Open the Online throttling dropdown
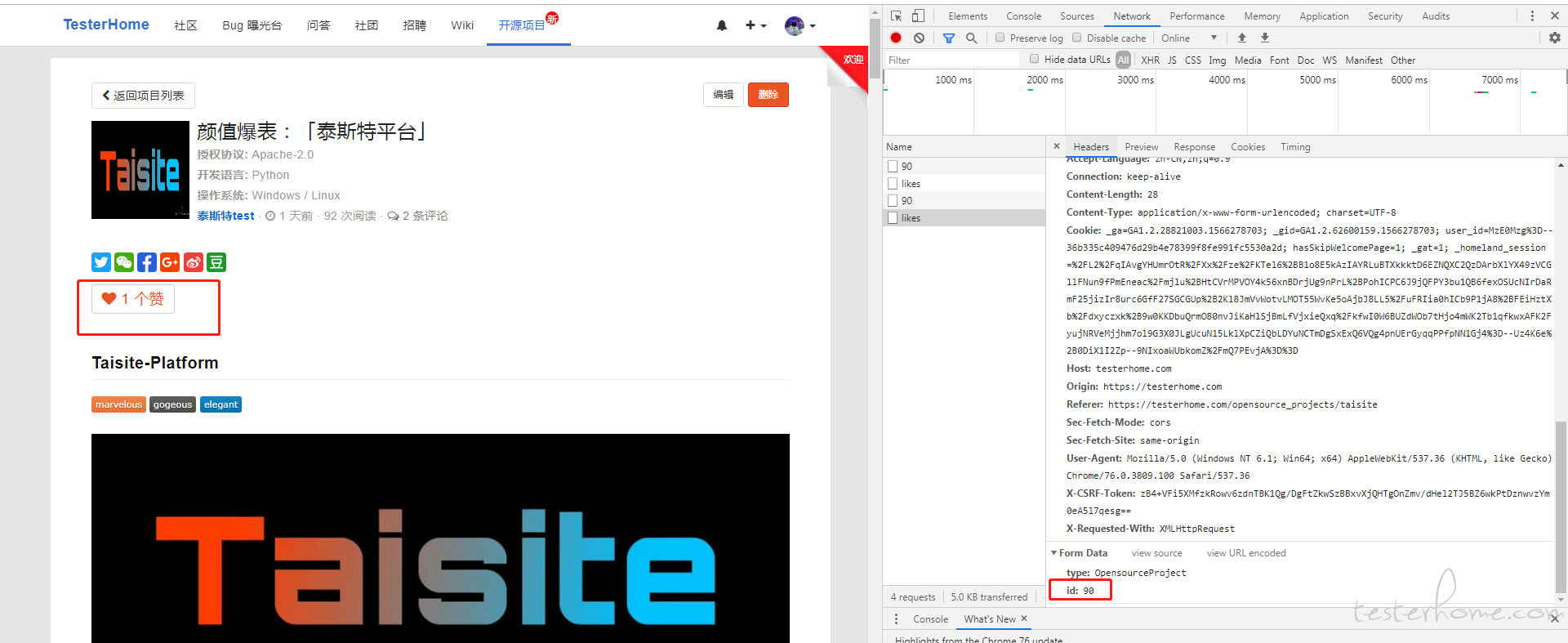 point(1189,38)
